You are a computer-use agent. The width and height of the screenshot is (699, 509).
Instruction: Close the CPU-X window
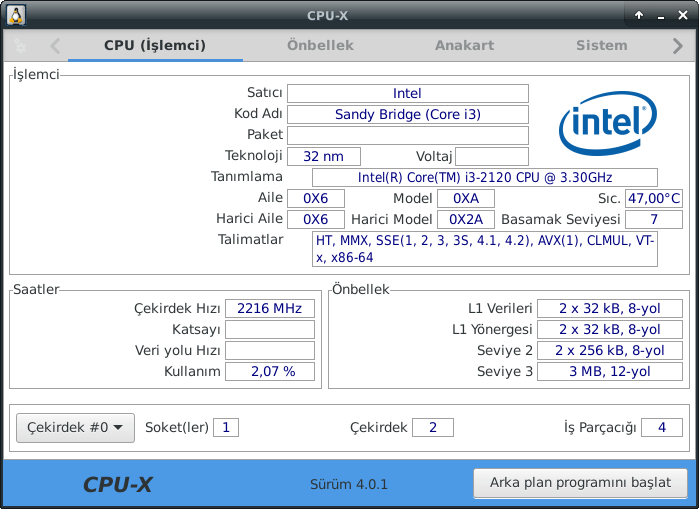click(683, 15)
